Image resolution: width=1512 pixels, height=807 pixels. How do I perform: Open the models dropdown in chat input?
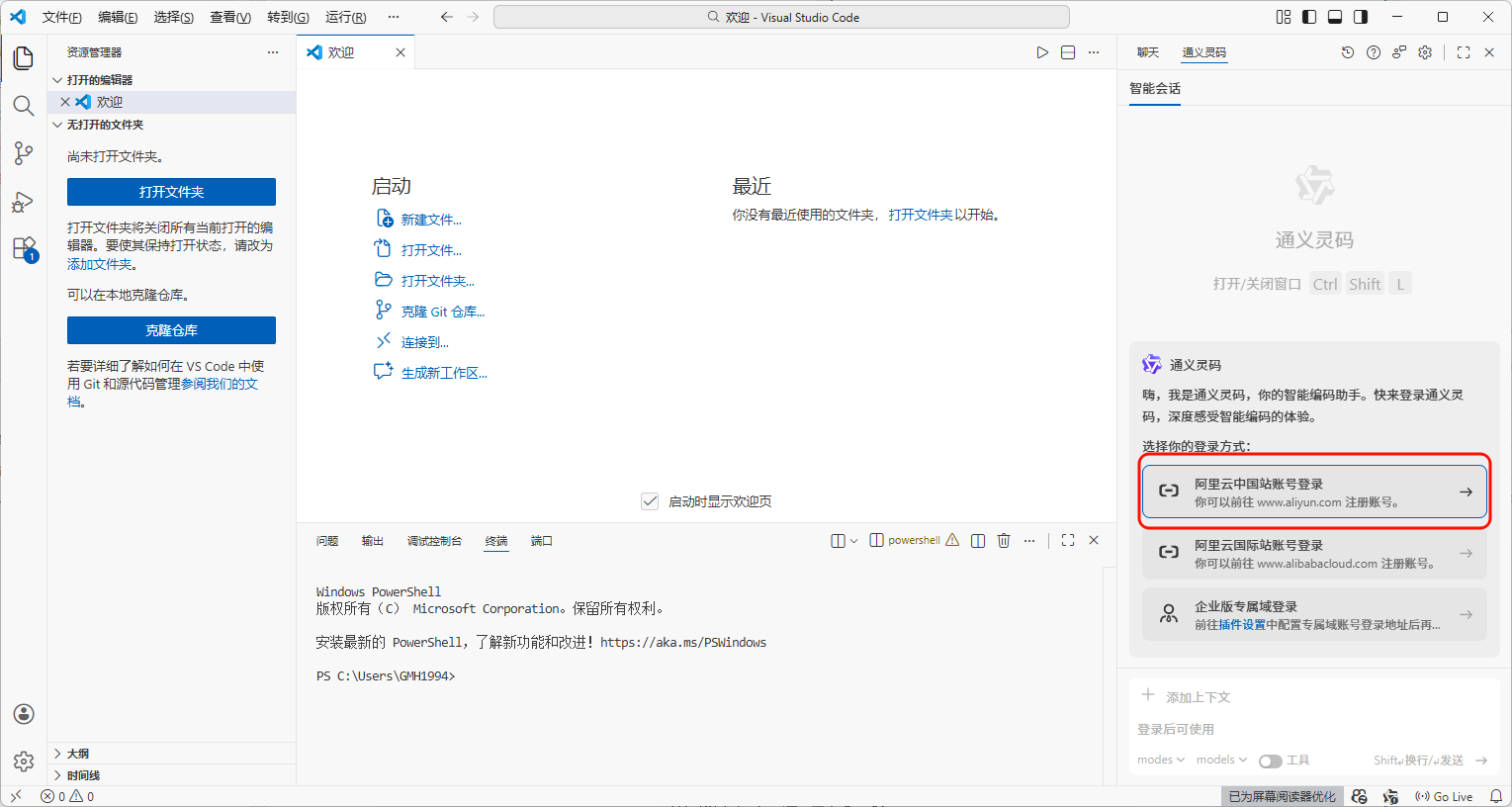coord(1222,760)
